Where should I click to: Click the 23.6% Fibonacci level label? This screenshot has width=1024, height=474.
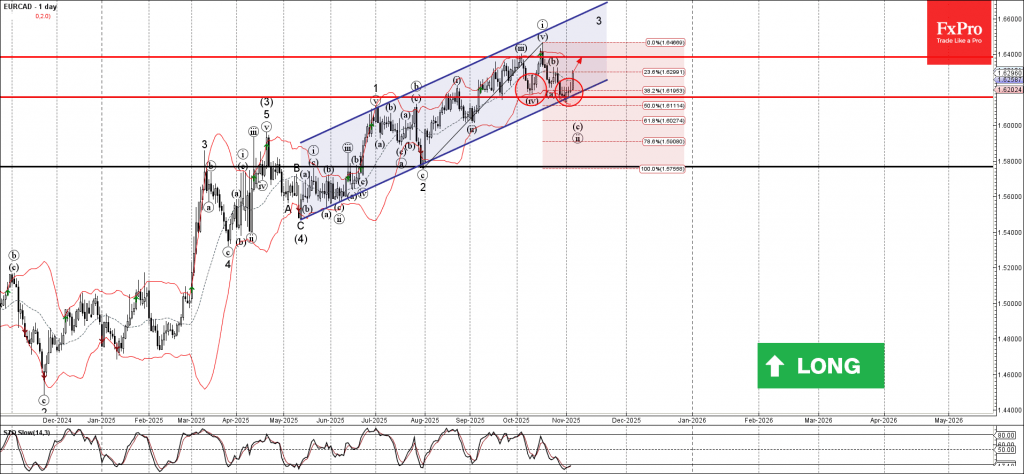pyautogui.click(x=663, y=72)
